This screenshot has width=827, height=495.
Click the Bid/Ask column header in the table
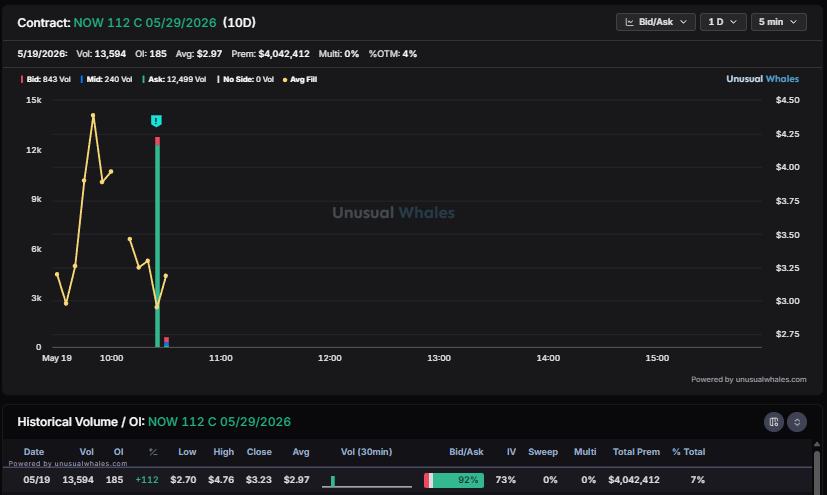tap(466, 452)
